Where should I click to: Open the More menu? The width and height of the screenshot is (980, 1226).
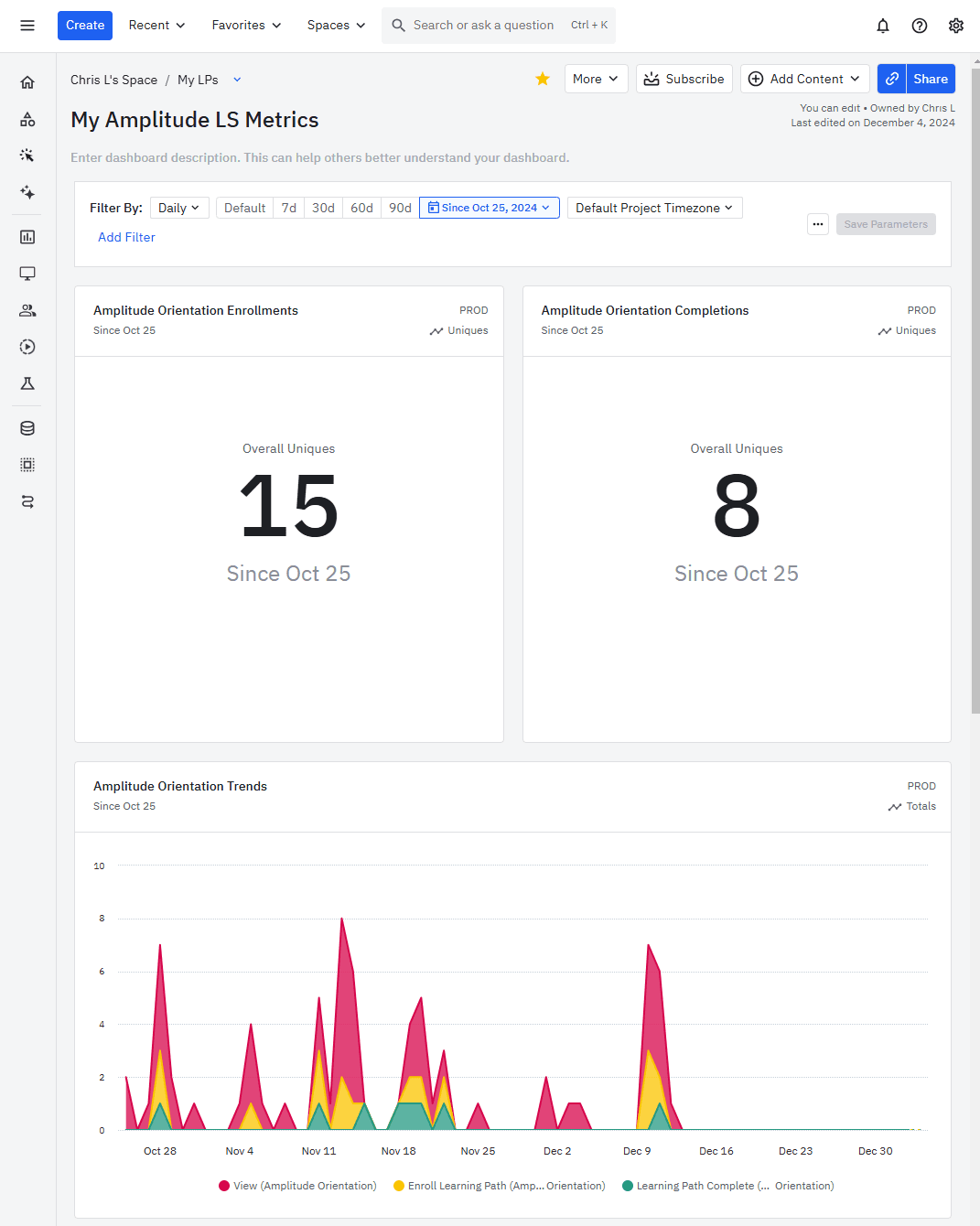[x=596, y=79]
